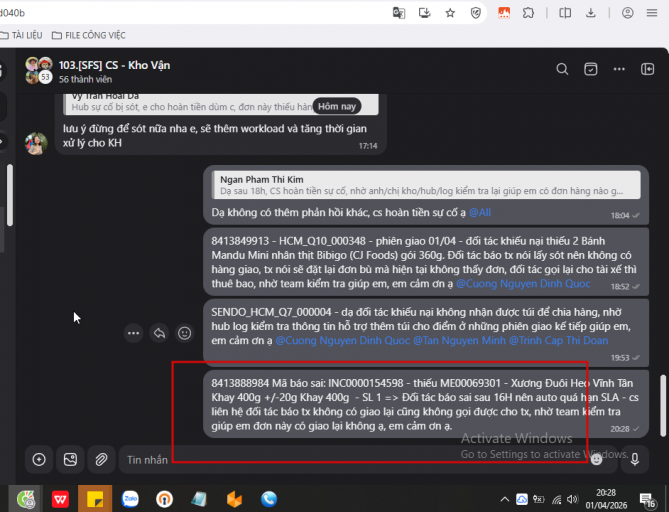The image size is (669, 512).
Task: Open the Windows notification center
Action: pos(647,500)
